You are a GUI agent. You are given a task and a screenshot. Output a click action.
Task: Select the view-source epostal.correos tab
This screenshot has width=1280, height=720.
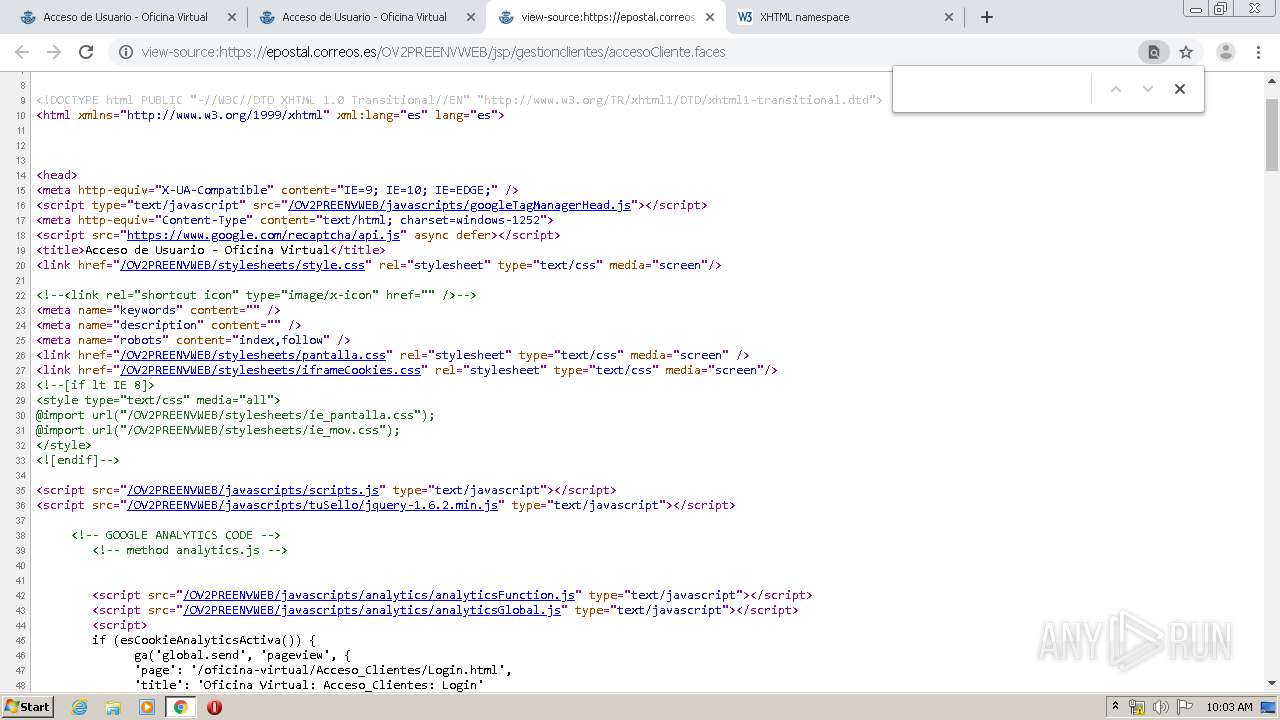(606, 17)
